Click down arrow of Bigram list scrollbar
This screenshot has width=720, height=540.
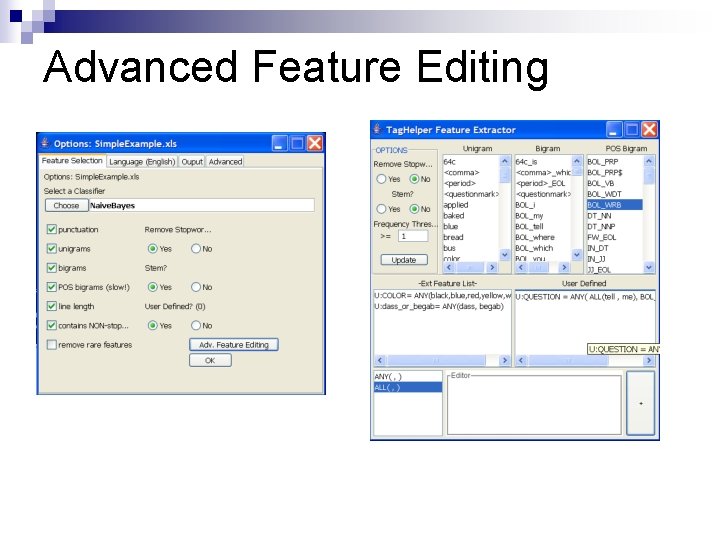(x=577, y=254)
